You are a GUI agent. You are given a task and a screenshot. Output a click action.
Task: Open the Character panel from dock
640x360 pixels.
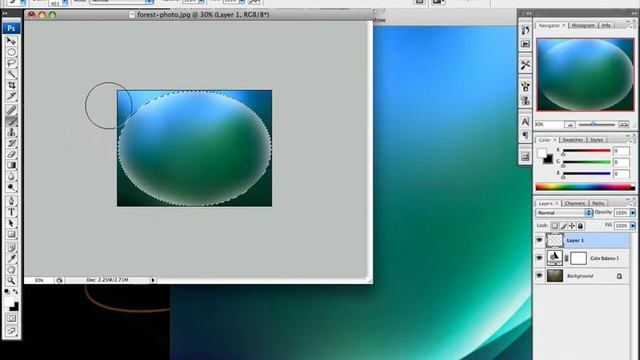[525, 122]
